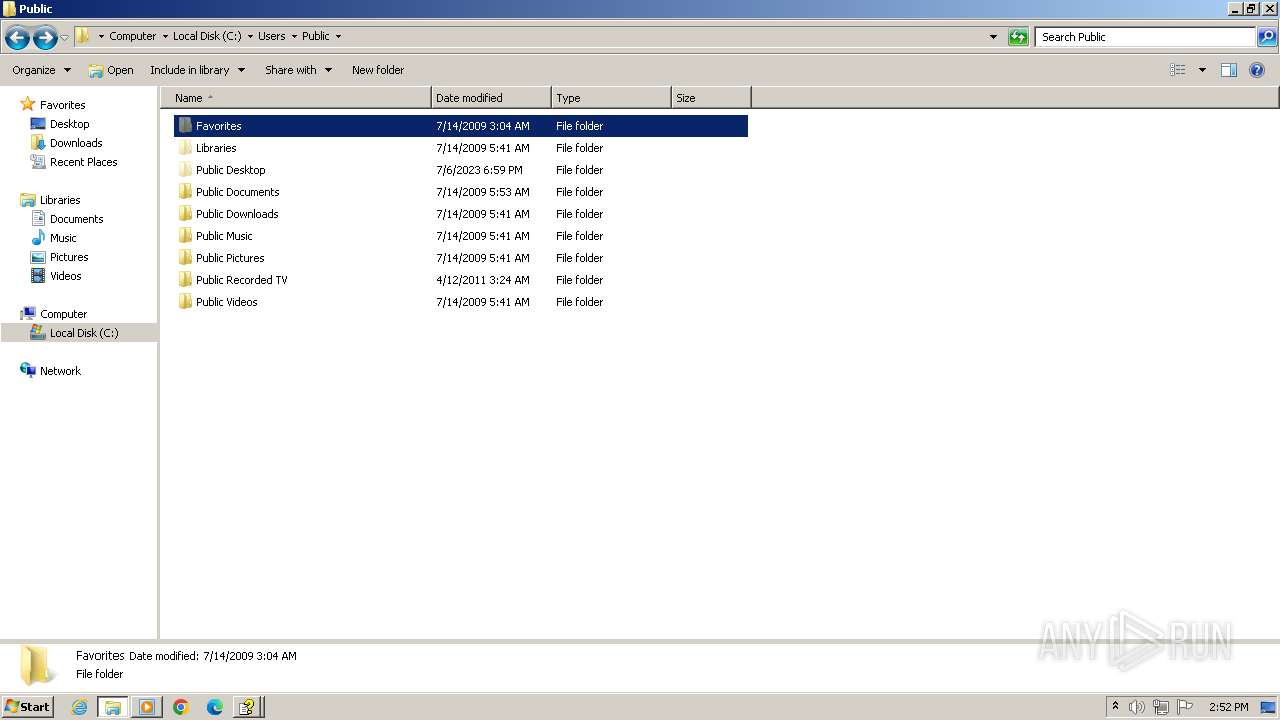Select the Favorites folder row icon
This screenshot has height=720, width=1280.
pos(185,126)
